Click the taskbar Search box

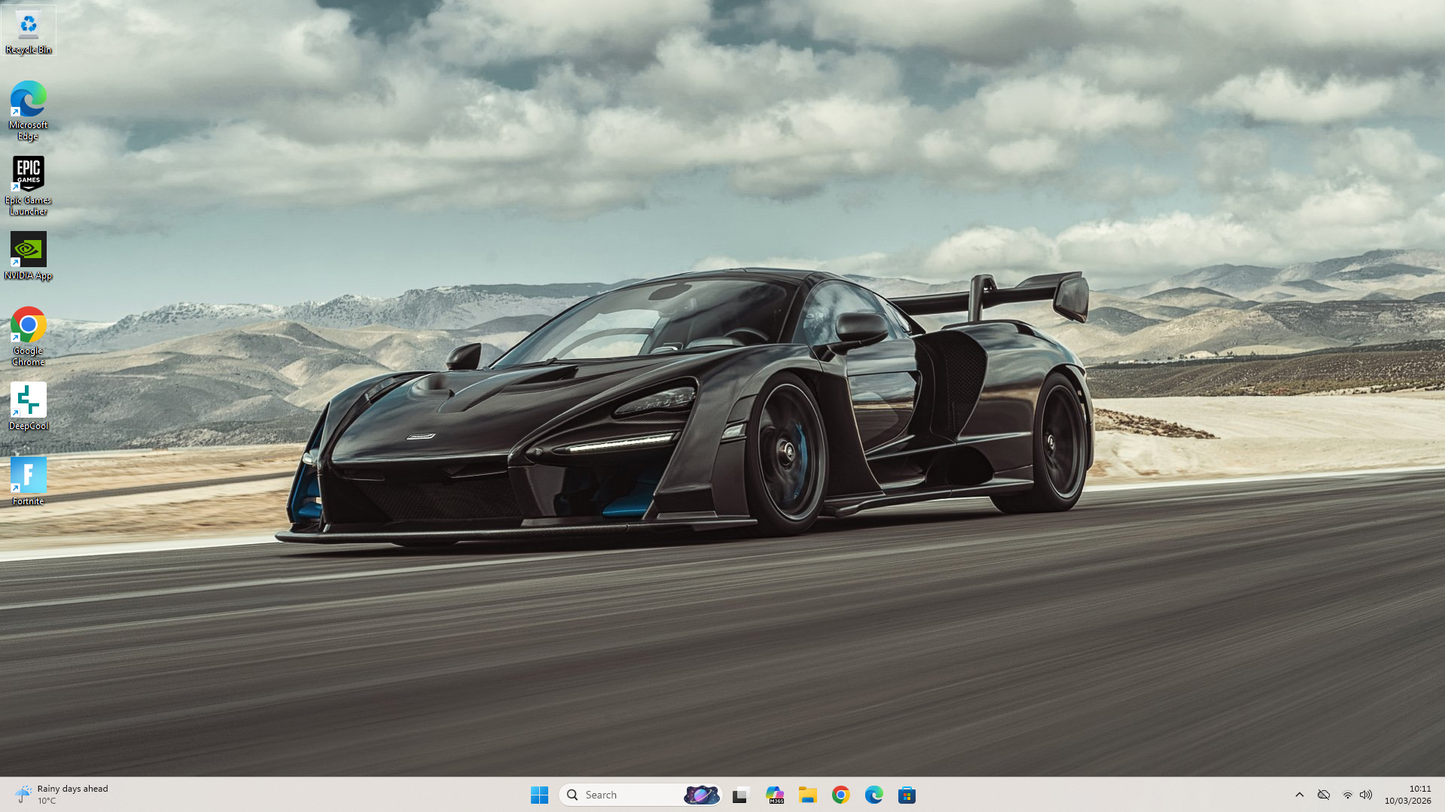[x=625, y=795]
